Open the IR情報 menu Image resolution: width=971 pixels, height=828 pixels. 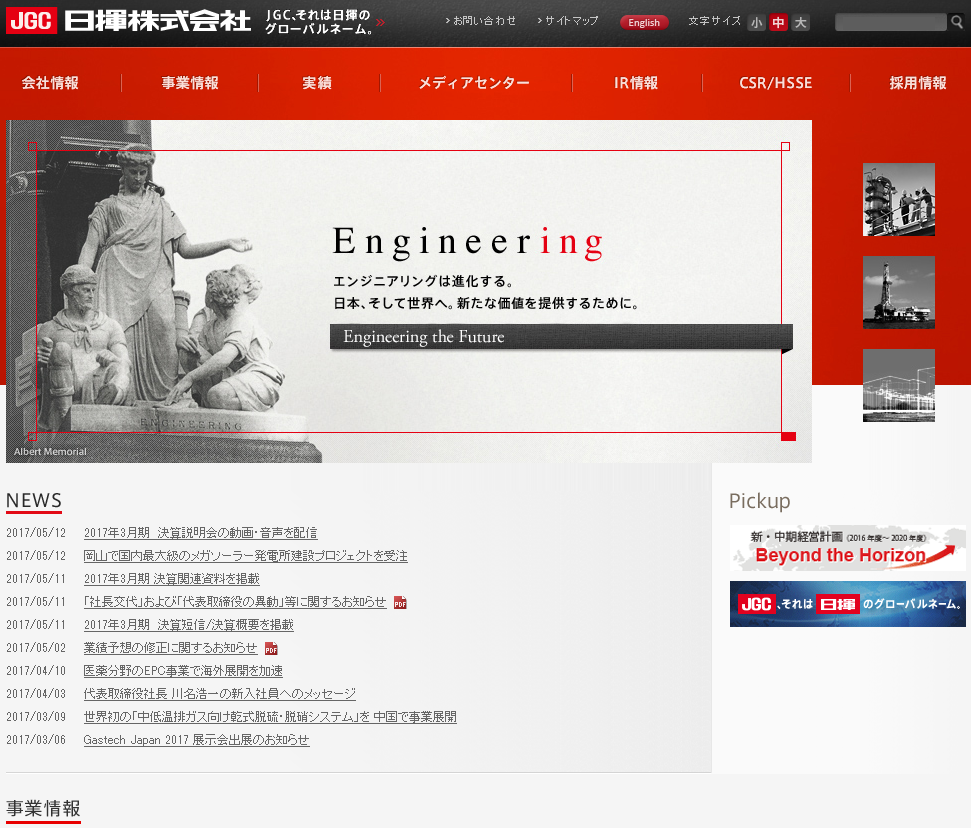coord(636,83)
